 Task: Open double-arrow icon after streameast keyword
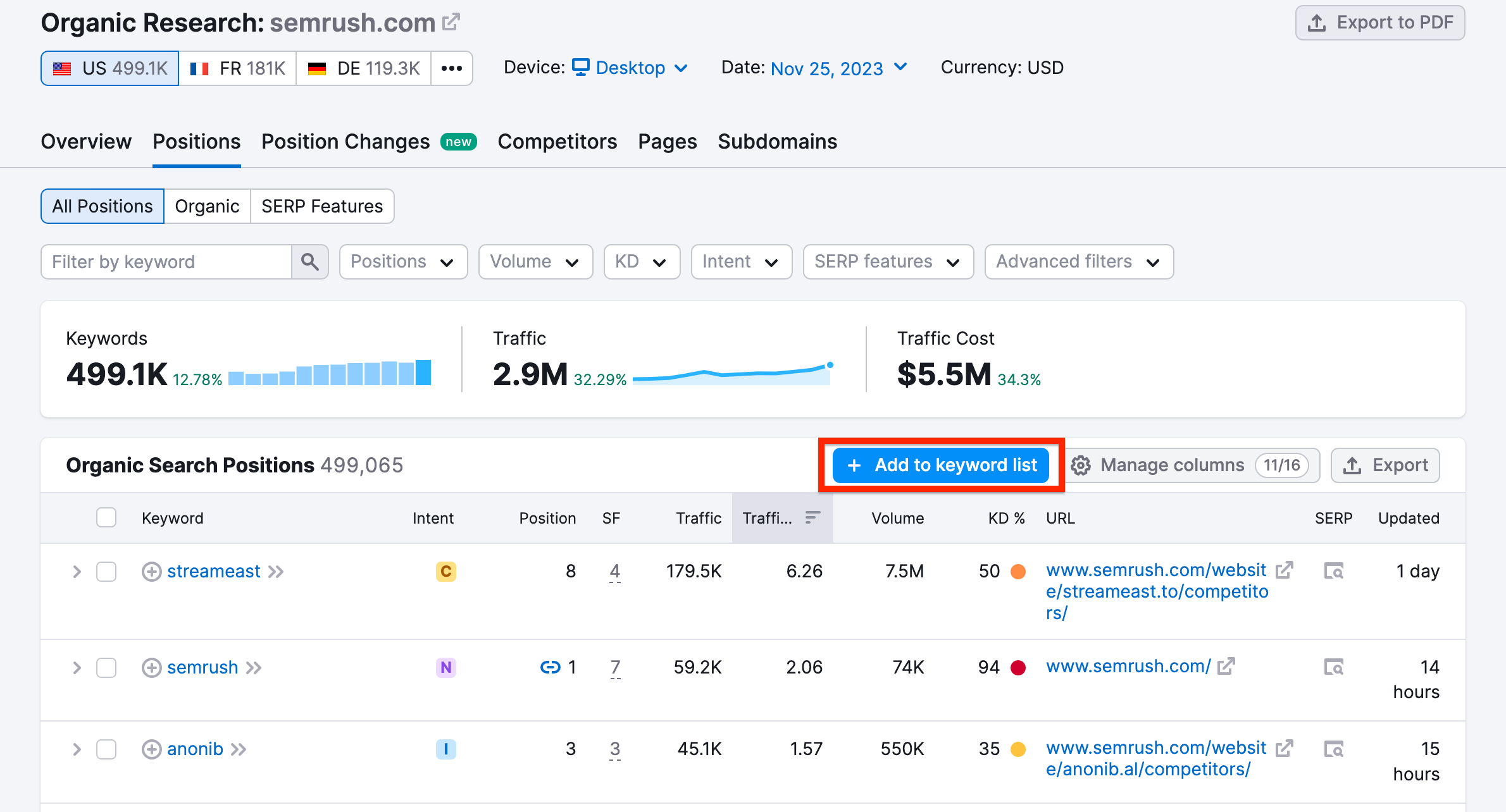click(x=276, y=572)
